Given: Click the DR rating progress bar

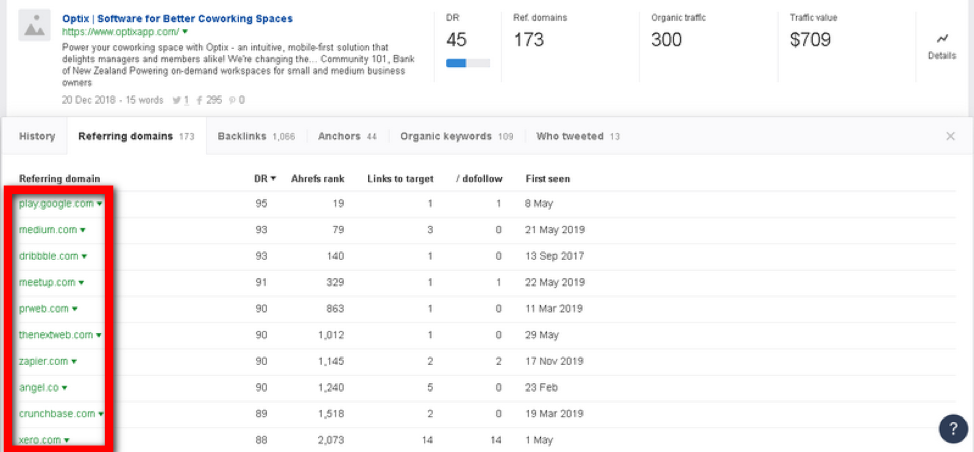Looking at the screenshot, I should point(467,63).
